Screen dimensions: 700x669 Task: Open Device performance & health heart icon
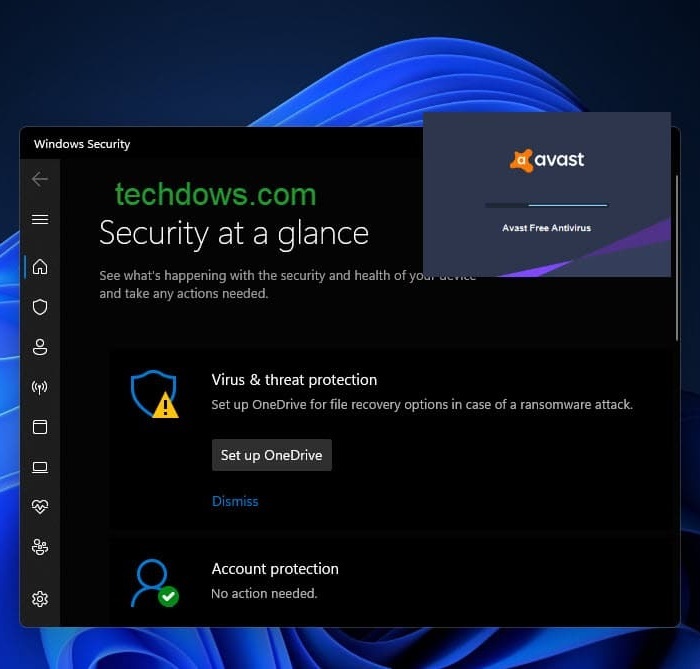40,506
